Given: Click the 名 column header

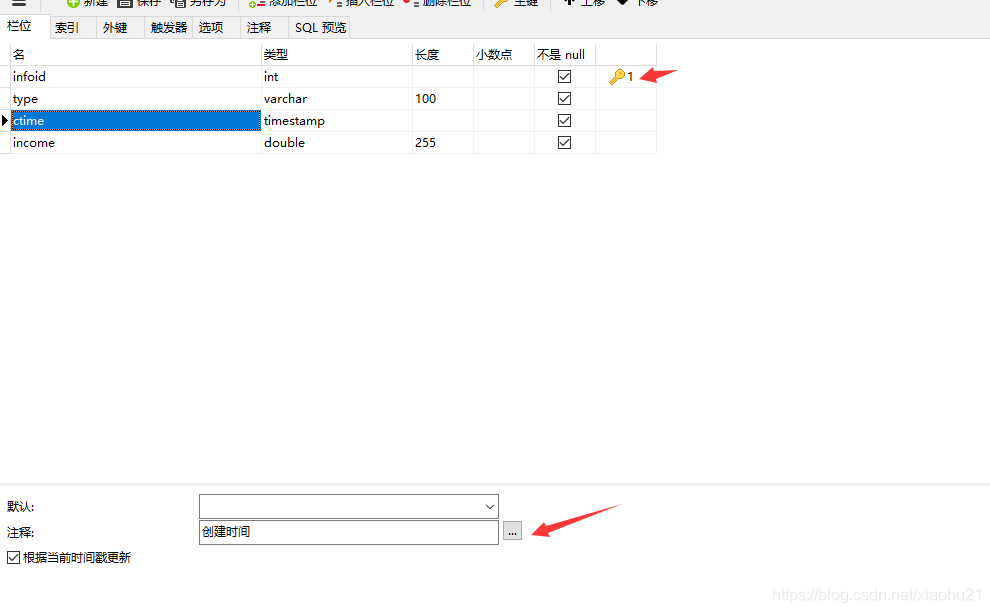Looking at the screenshot, I should coord(136,55).
